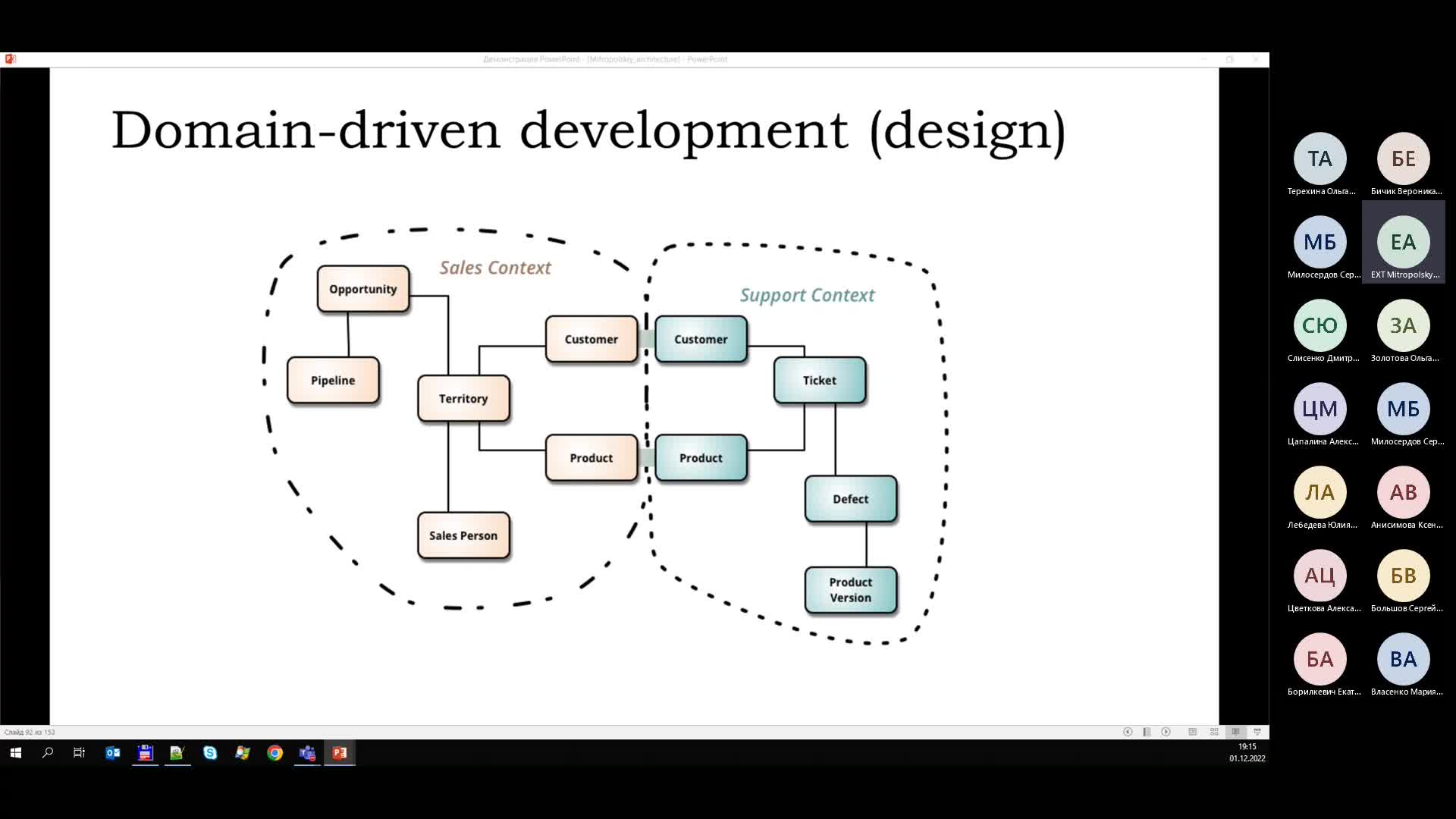
Task: Select second МБ Милосердов avatar beside Цапалина
Action: 1404,409
